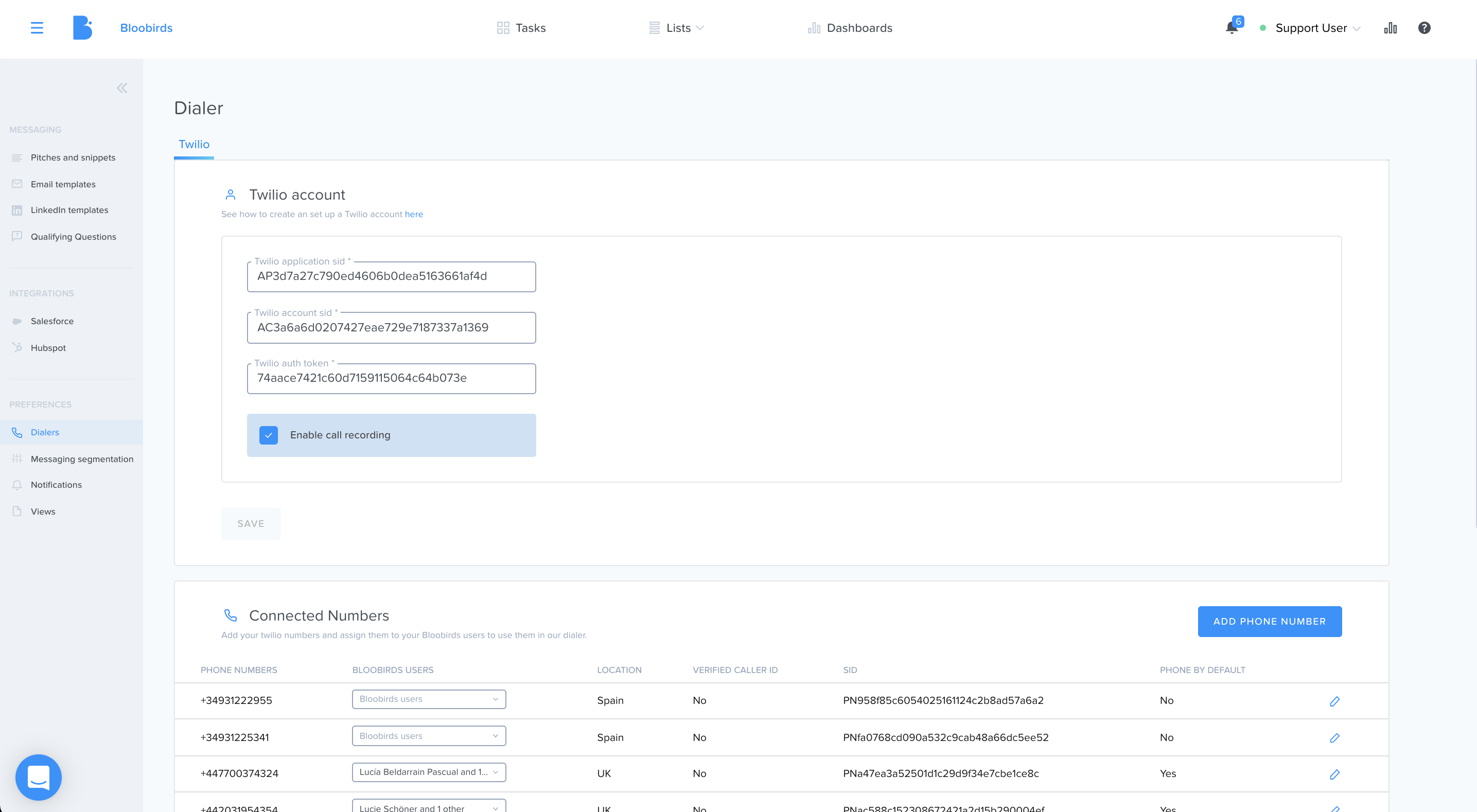
Task: Click the Twilio application sid field
Action: coord(392,276)
